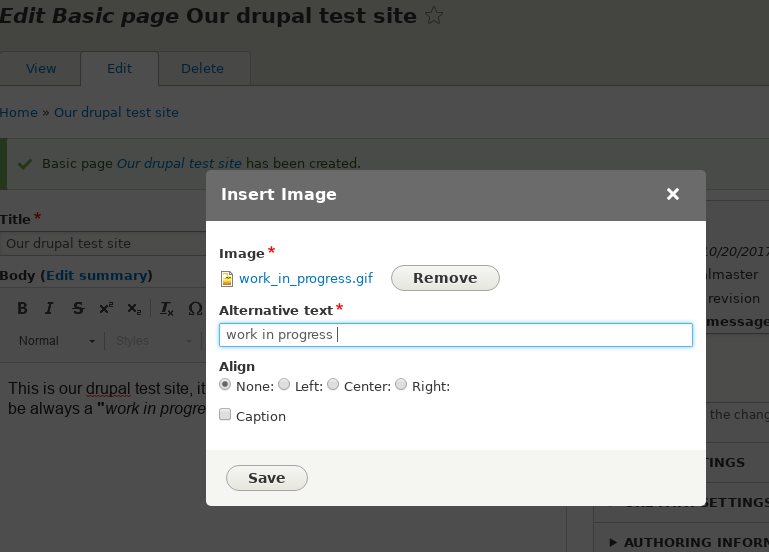Star this page as a shortcut
Viewport: 769px width, 552px height.
click(x=434, y=15)
